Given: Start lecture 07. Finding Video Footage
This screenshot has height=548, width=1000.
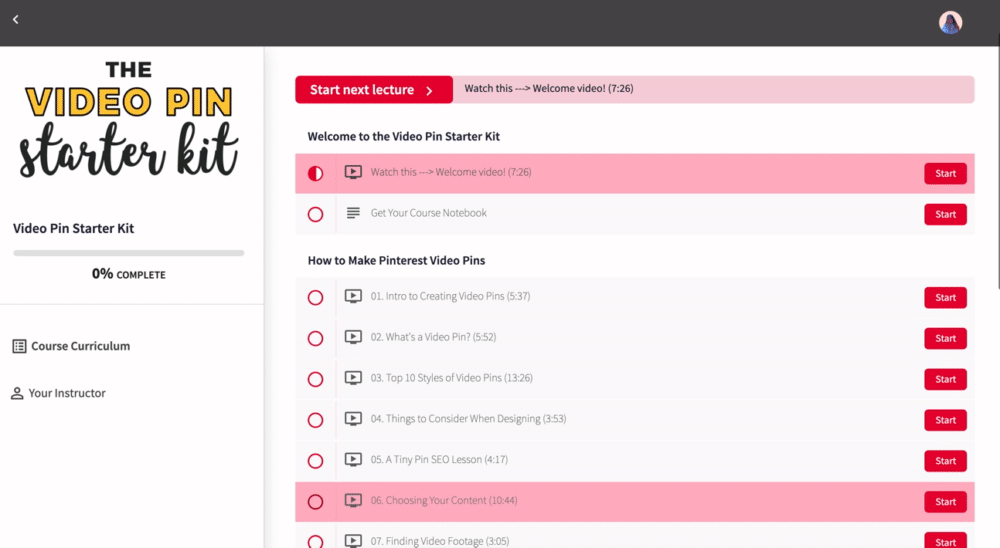Looking at the screenshot, I should (x=945, y=541).
